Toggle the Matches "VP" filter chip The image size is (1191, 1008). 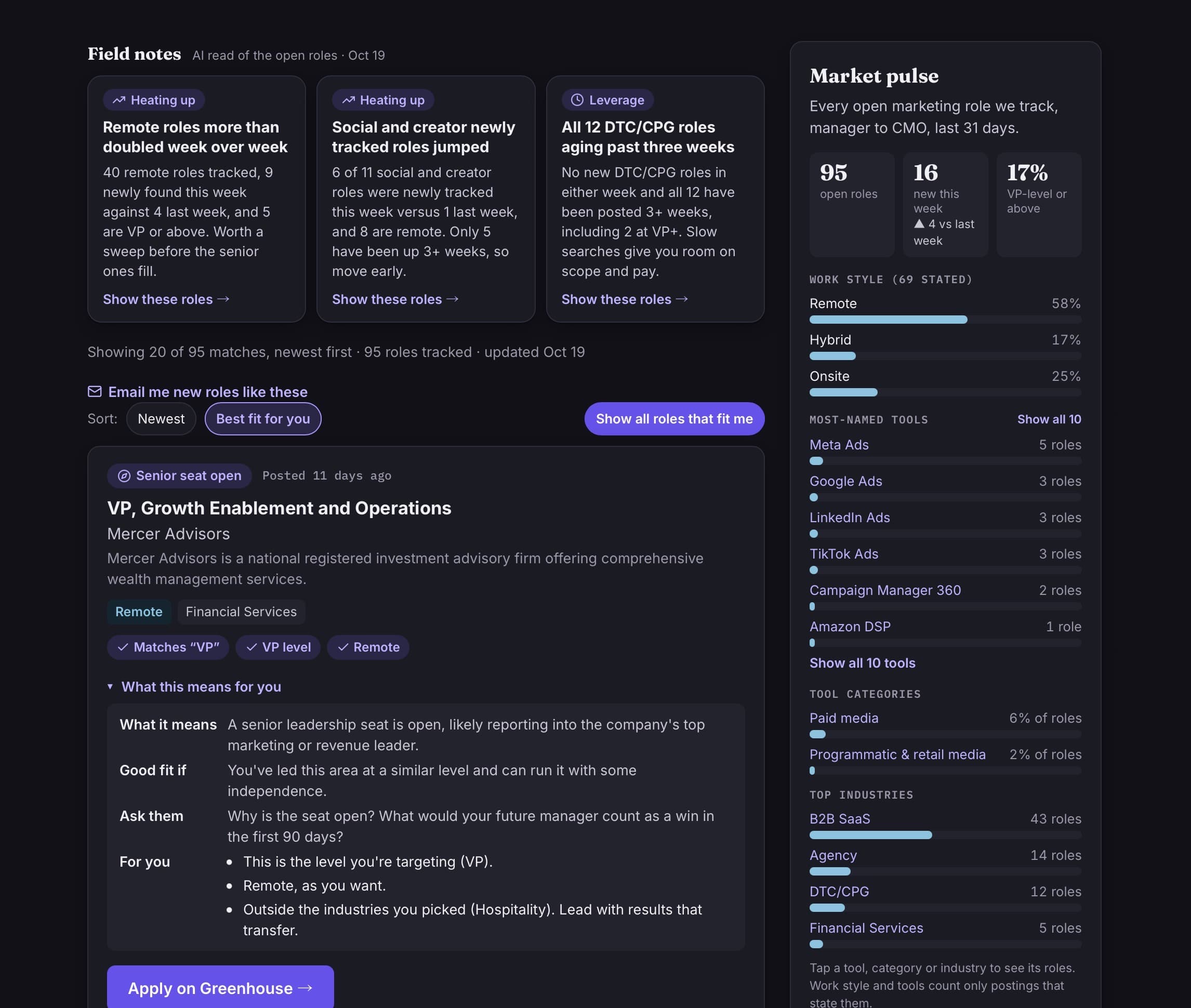tap(168, 647)
